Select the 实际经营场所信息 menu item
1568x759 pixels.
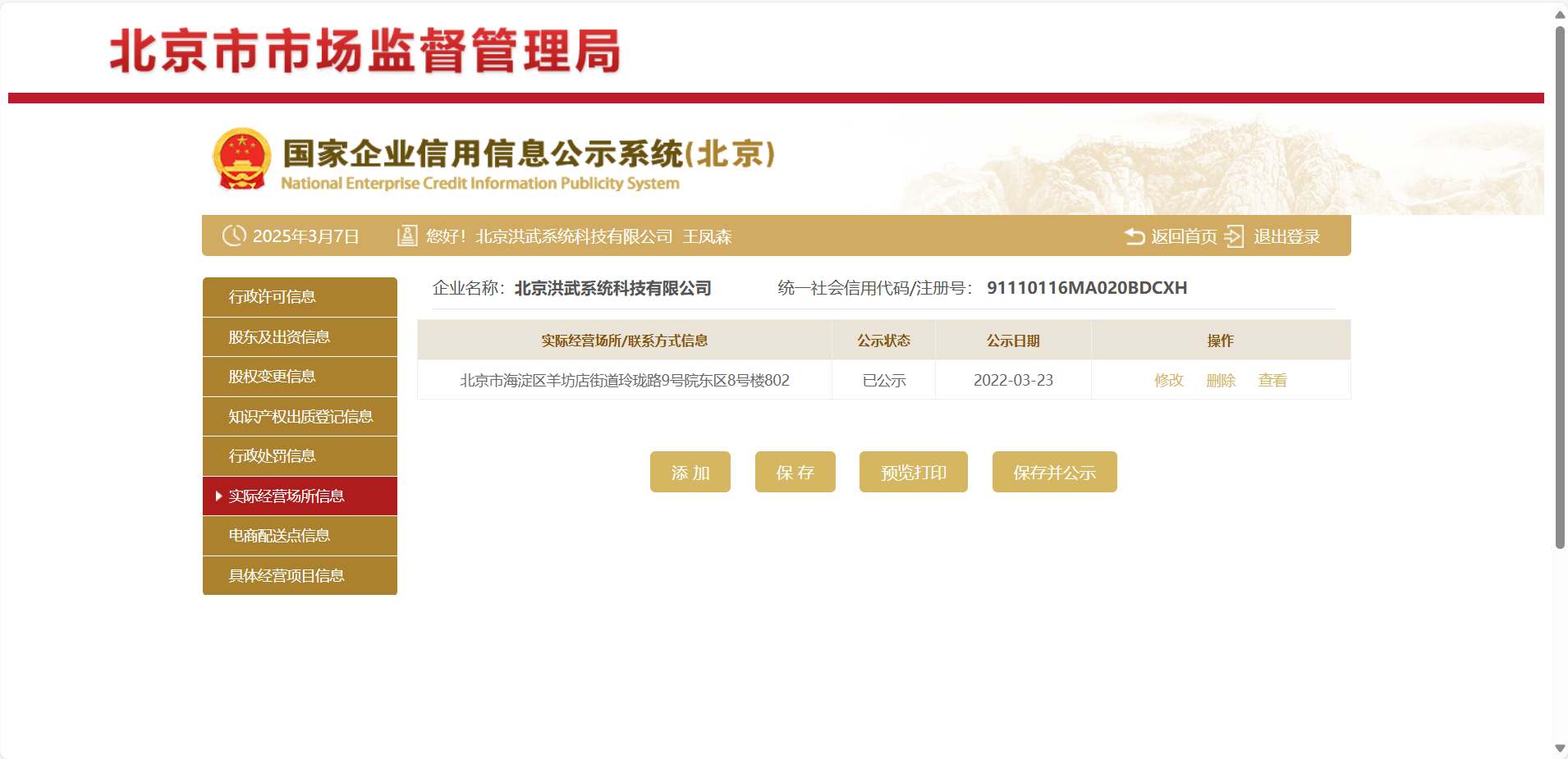click(300, 496)
